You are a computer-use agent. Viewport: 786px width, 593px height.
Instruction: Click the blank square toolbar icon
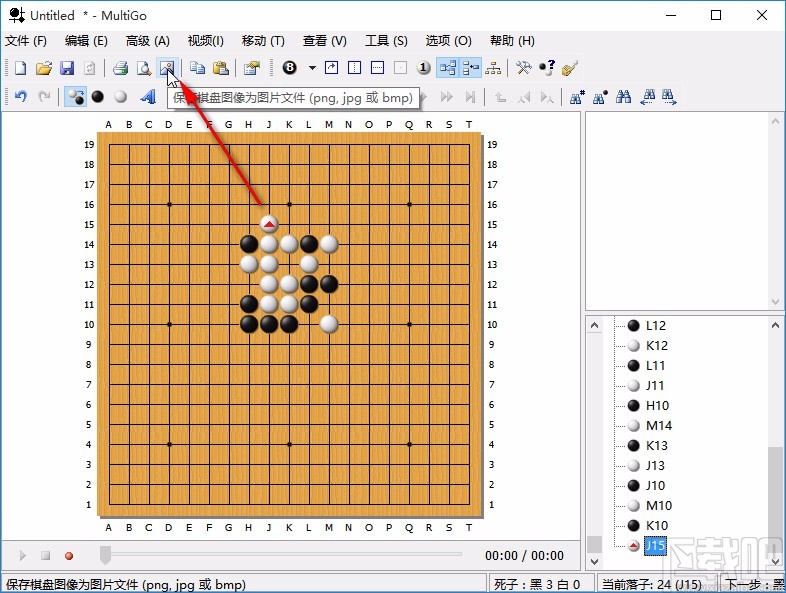click(x=401, y=67)
